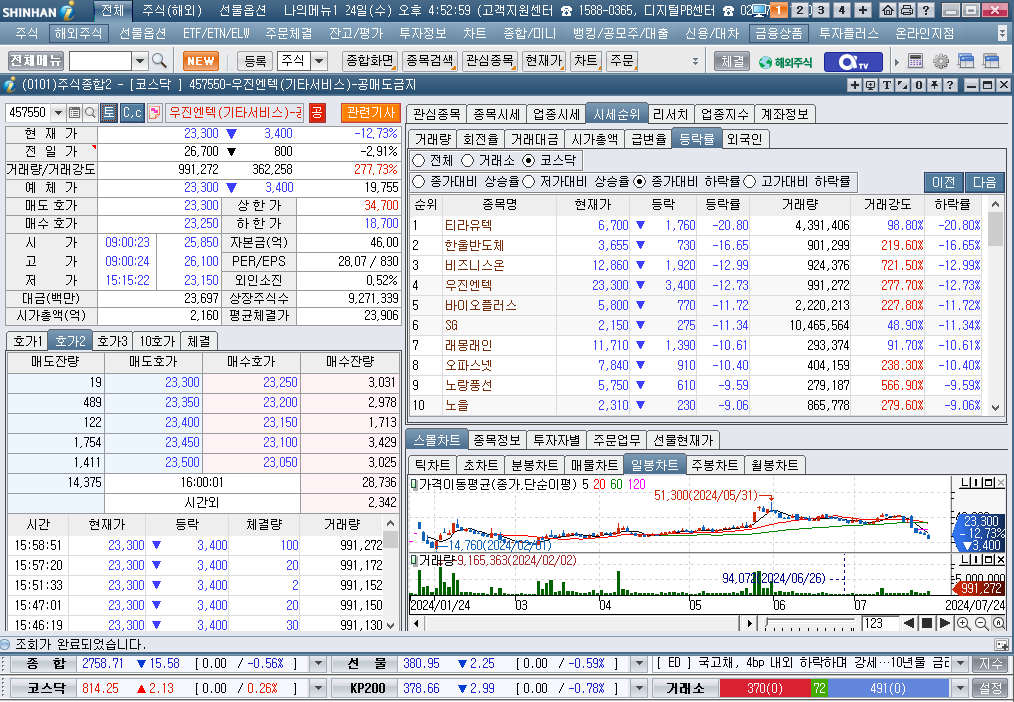Select the 전체 market radio button
The height and width of the screenshot is (702, 1014).
point(418,160)
